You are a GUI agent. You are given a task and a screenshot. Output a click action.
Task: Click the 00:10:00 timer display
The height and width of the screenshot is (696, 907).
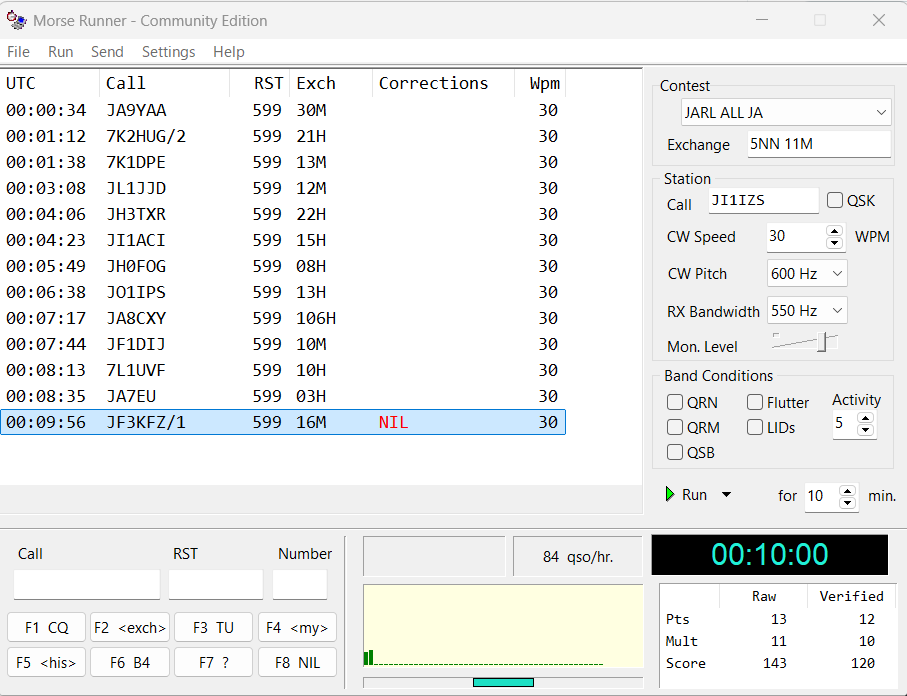click(769, 554)
